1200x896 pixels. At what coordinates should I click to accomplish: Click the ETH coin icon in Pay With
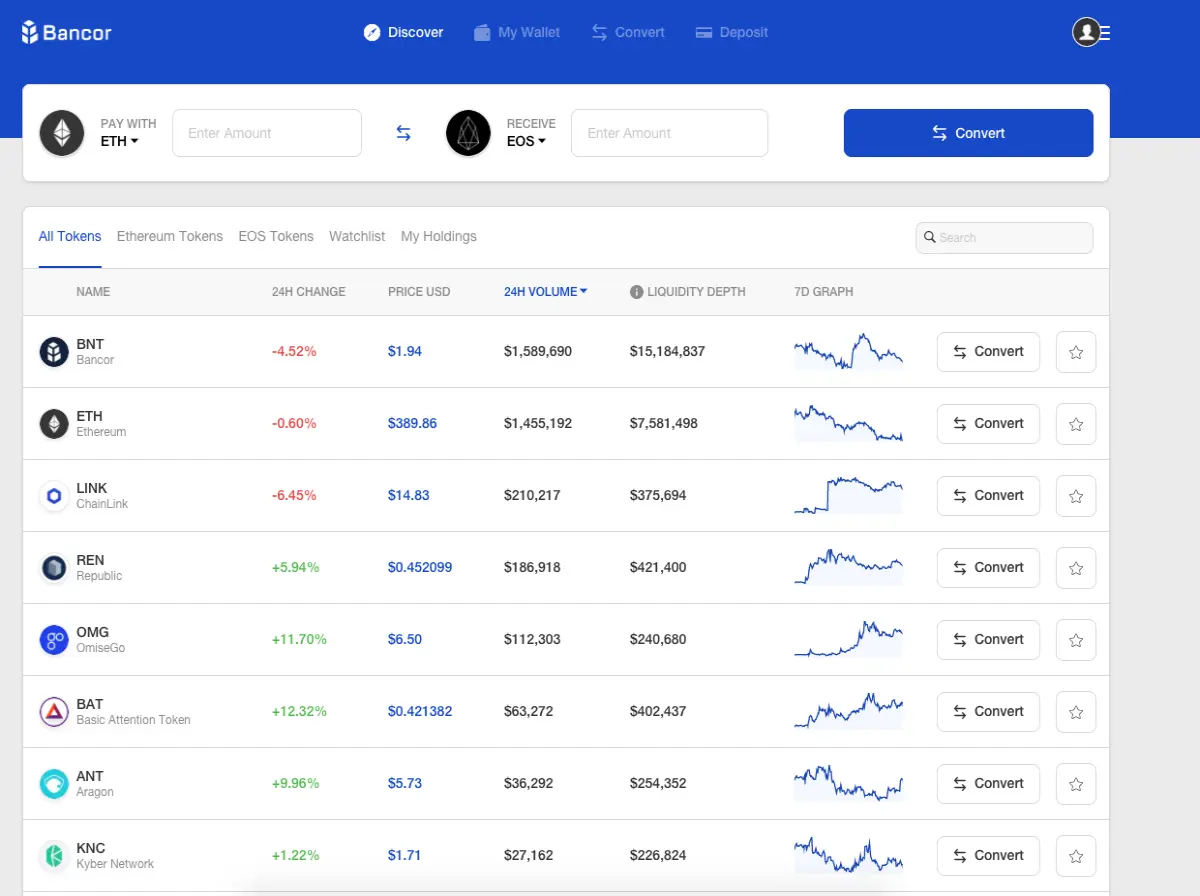(62, 133)
